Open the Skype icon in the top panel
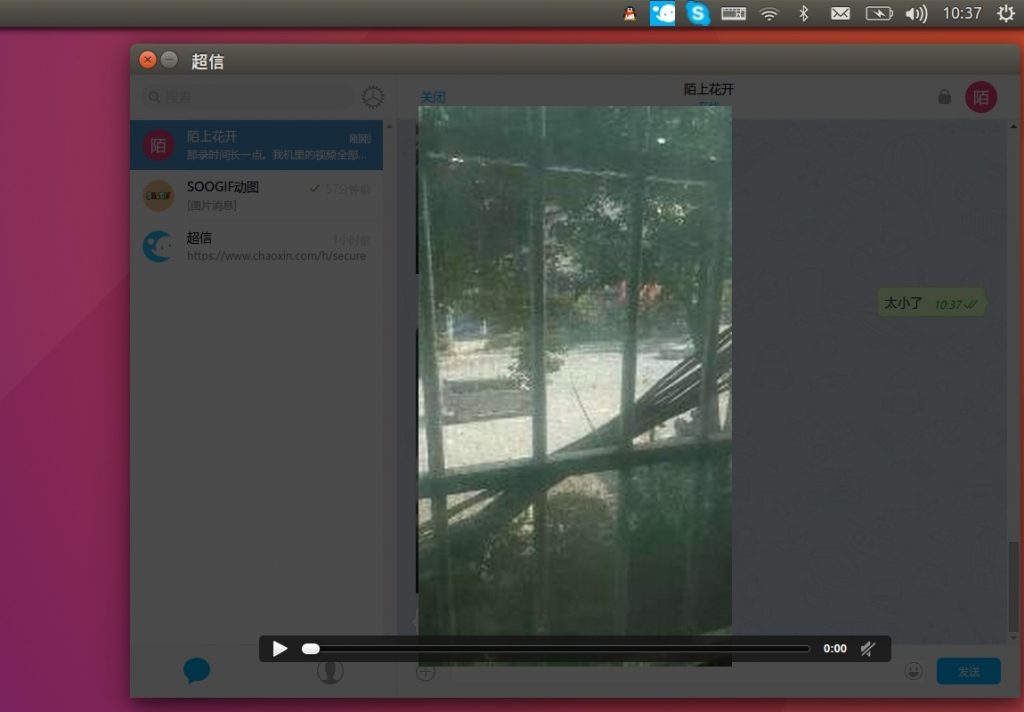Viewport: 1024px width, 712px height. click(698, 14)
